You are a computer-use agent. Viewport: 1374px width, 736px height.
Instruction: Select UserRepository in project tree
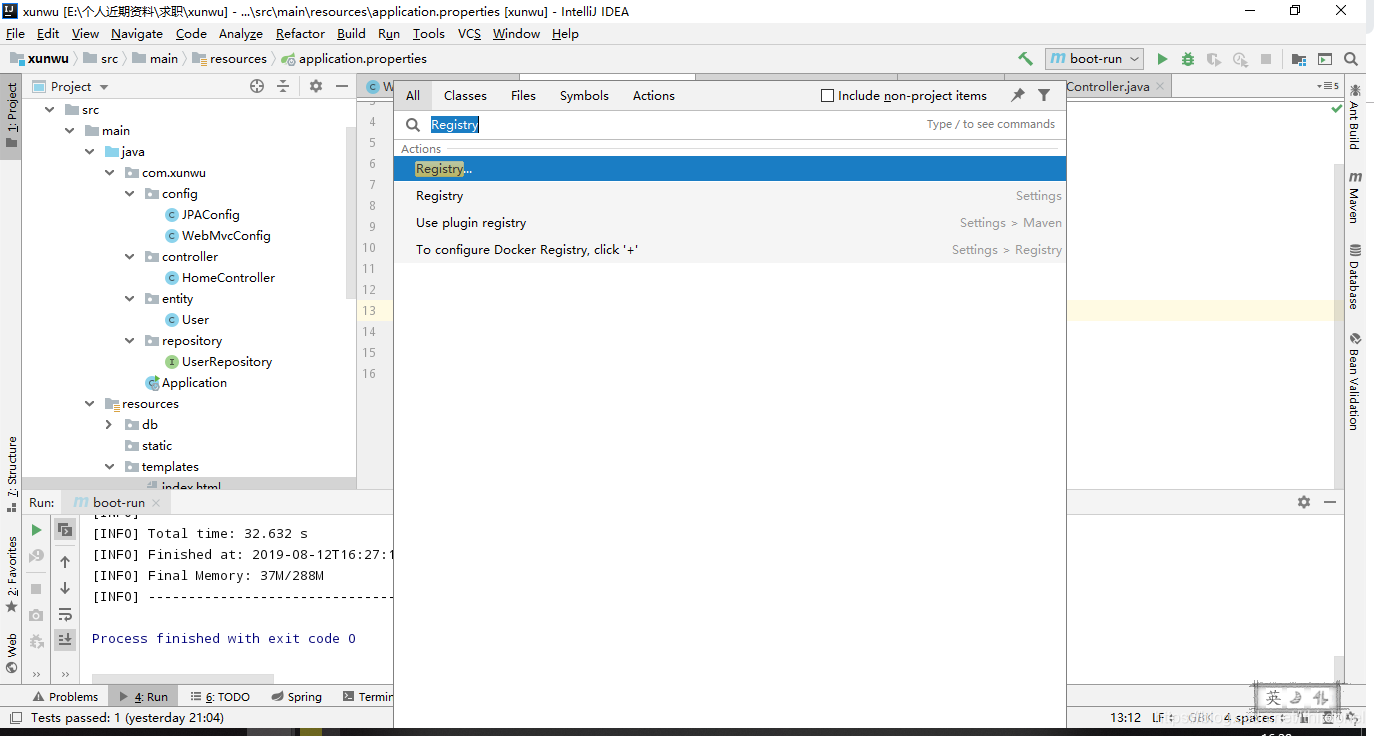[x=227, y=362]
